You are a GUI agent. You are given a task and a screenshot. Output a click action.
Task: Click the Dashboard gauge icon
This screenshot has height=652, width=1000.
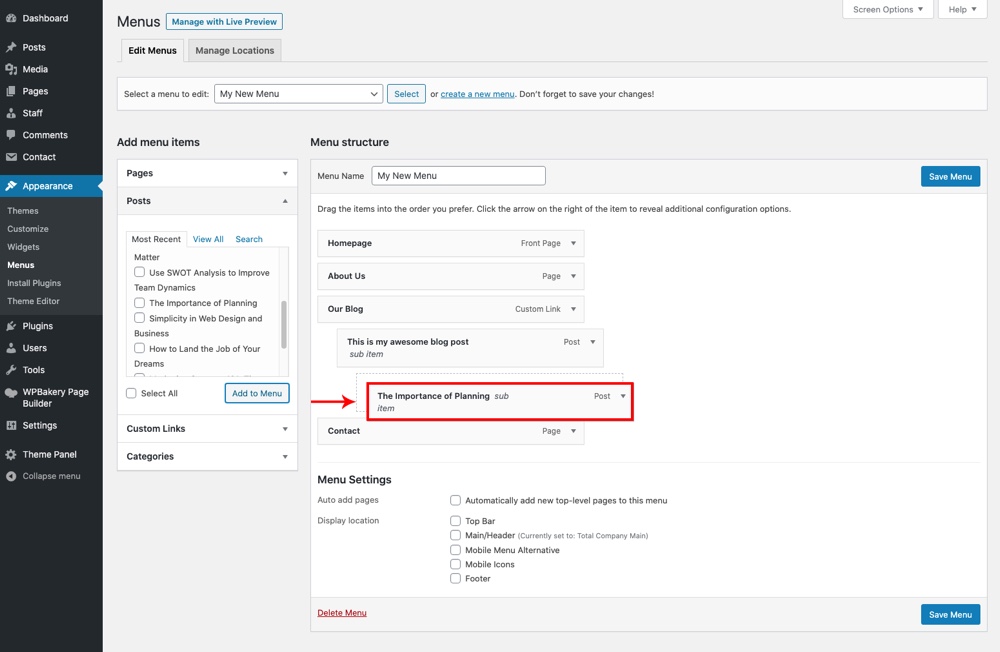(x=11, y=19)
